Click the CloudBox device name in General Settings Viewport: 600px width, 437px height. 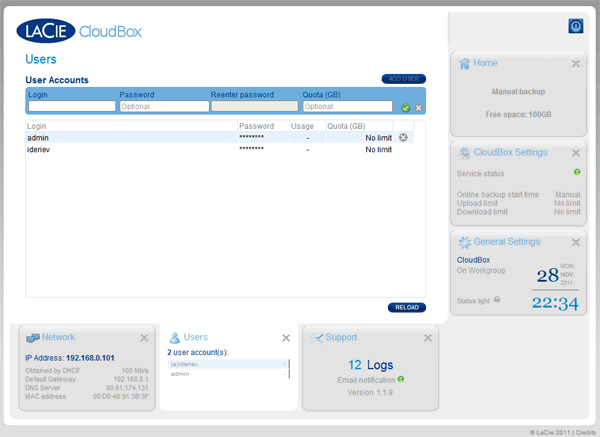click(473, 260)
